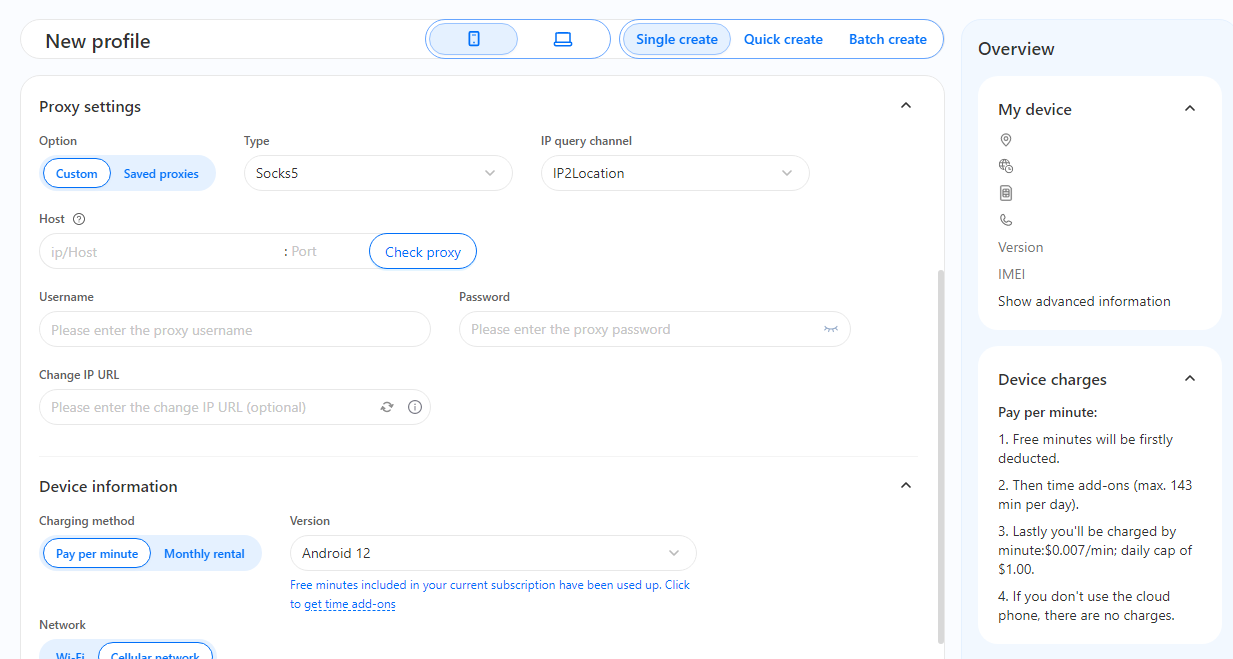The height and width of the screenshot is (659, 1233).
Task: Click the globe network icon in My device
Action: [1006, 166]
